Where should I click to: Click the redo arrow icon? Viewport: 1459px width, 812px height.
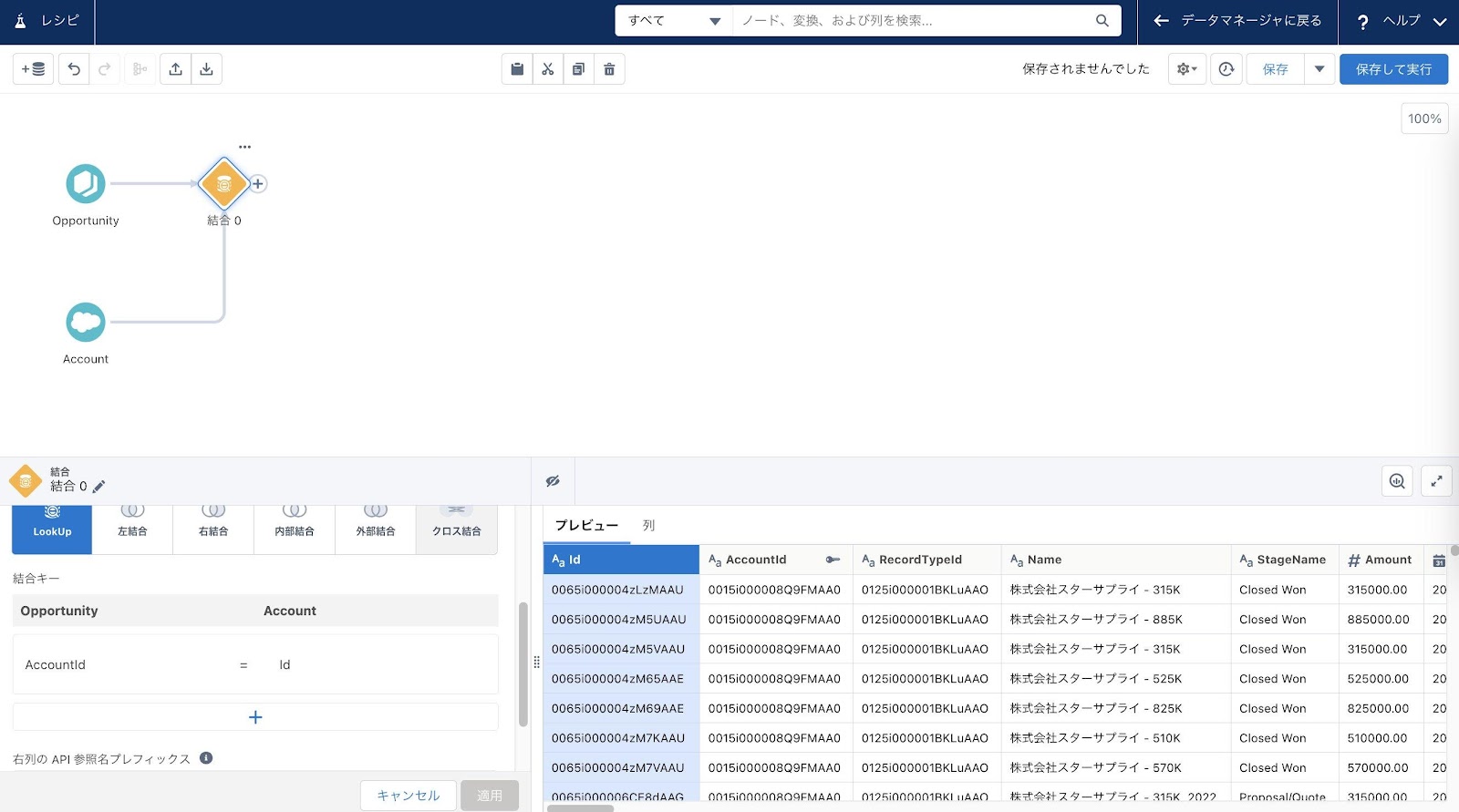[x=105, y=69]
